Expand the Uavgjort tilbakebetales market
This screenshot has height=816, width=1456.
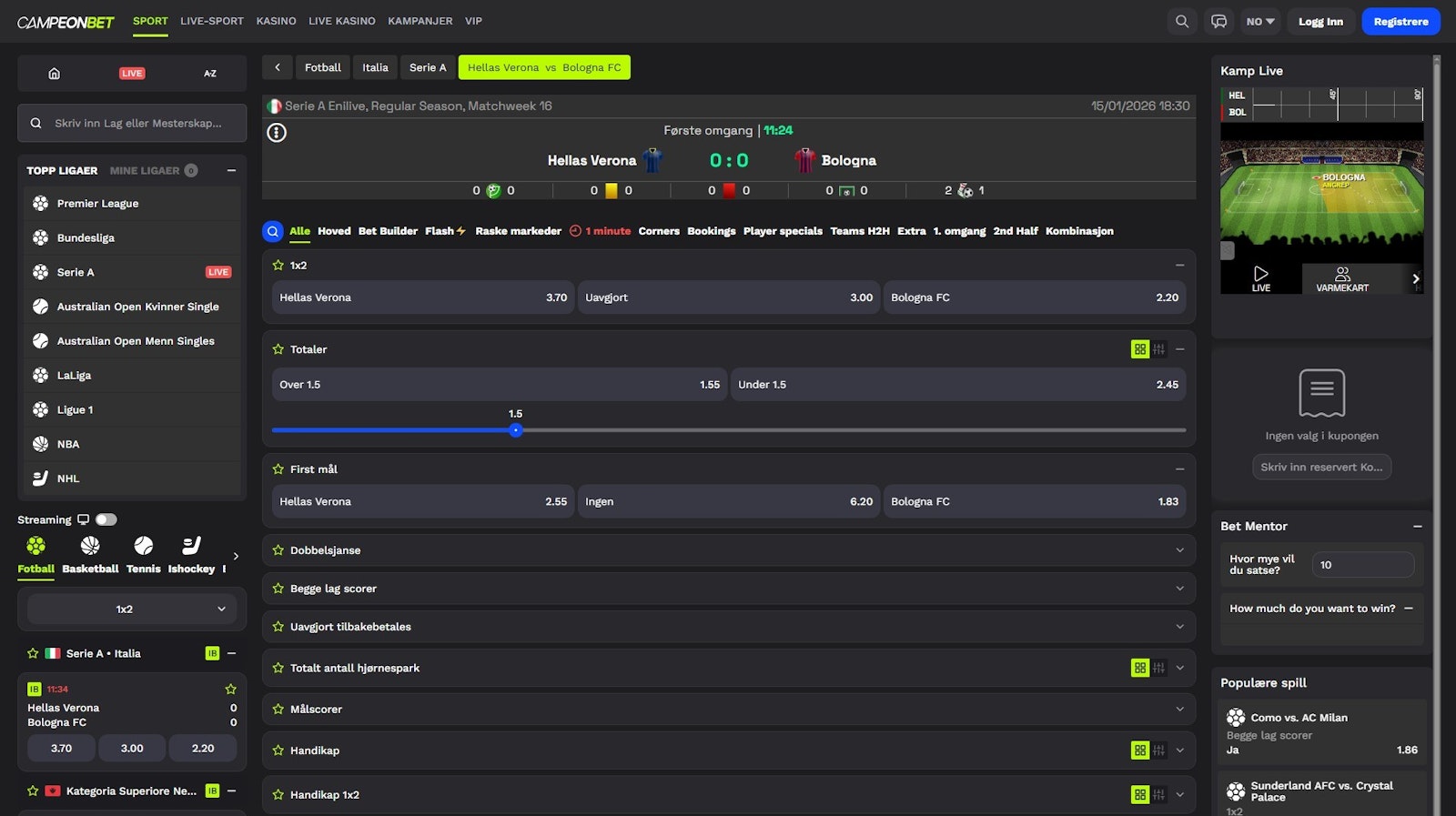point(1179,626)
